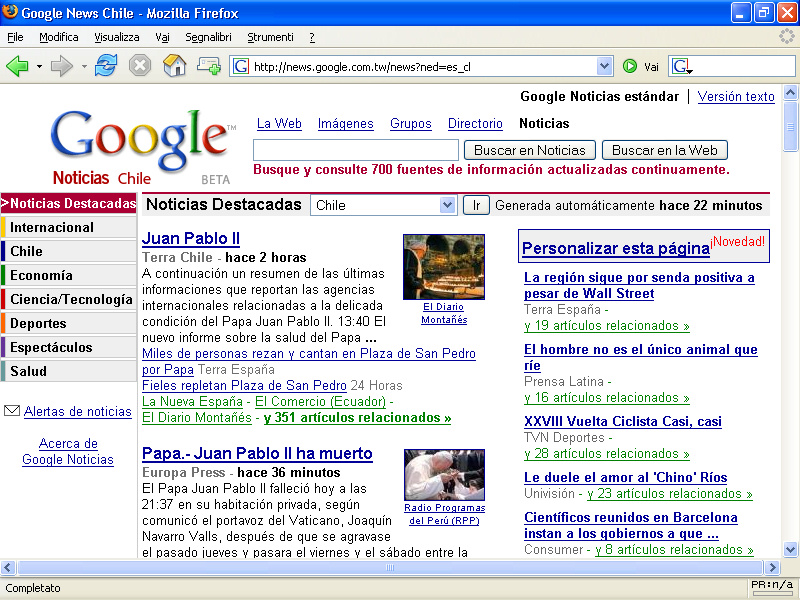Screen dimensions: 800x600
Task: Open XXVIII Vuelta Ciclista Casi, casi link
Action: (622, 421)
